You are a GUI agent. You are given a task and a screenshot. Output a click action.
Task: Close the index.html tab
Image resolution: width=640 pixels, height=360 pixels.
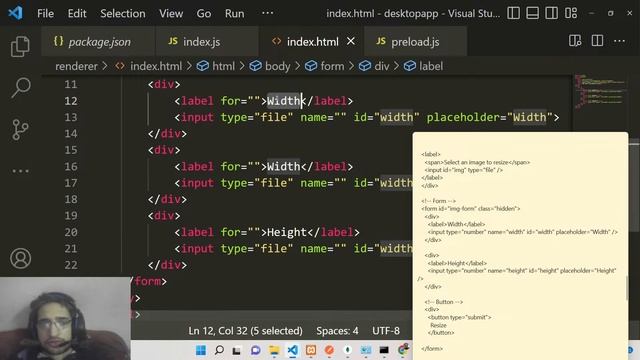point(351,41)
